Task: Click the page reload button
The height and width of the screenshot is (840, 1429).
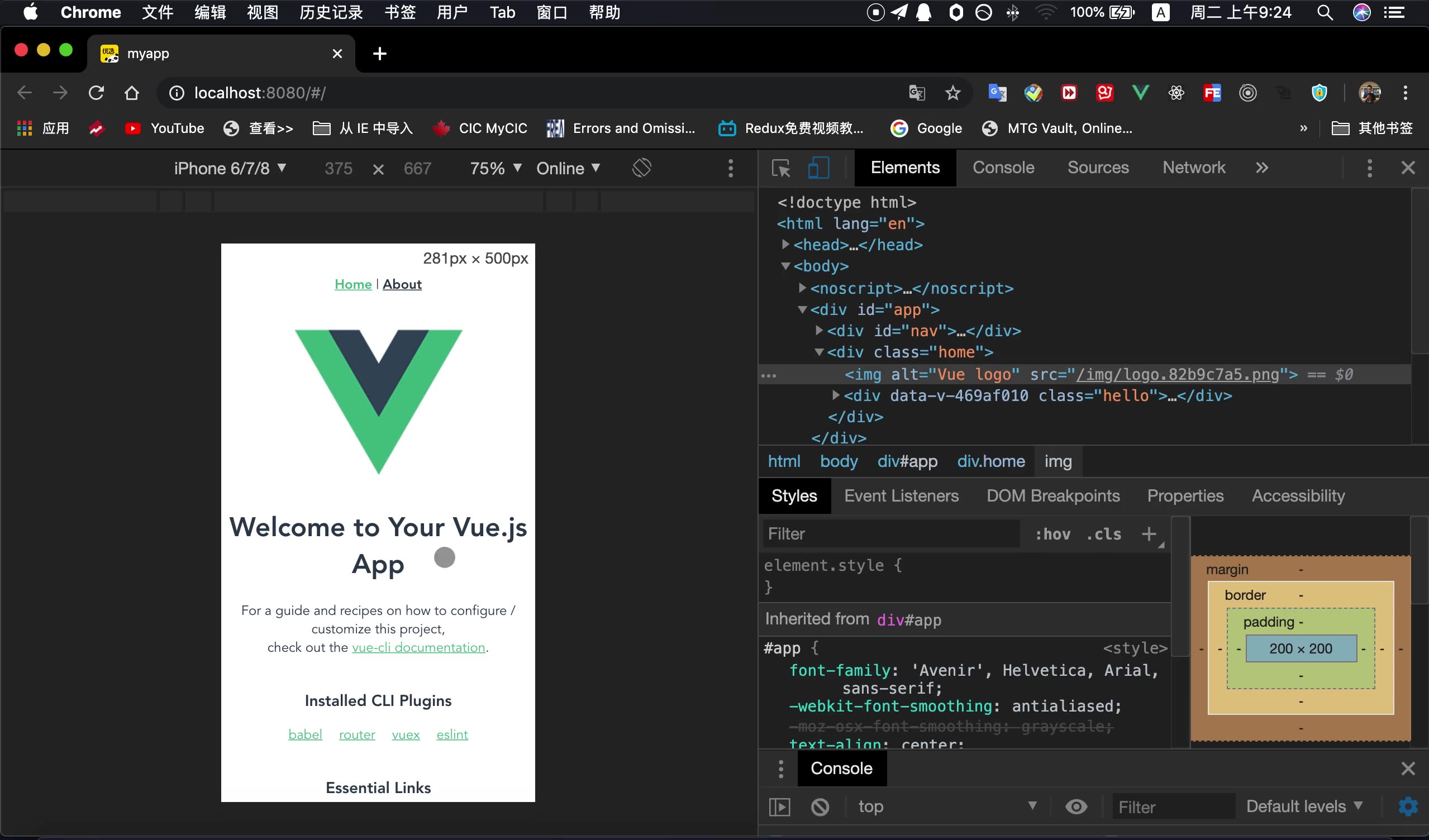Action: (x=97, y=93)
